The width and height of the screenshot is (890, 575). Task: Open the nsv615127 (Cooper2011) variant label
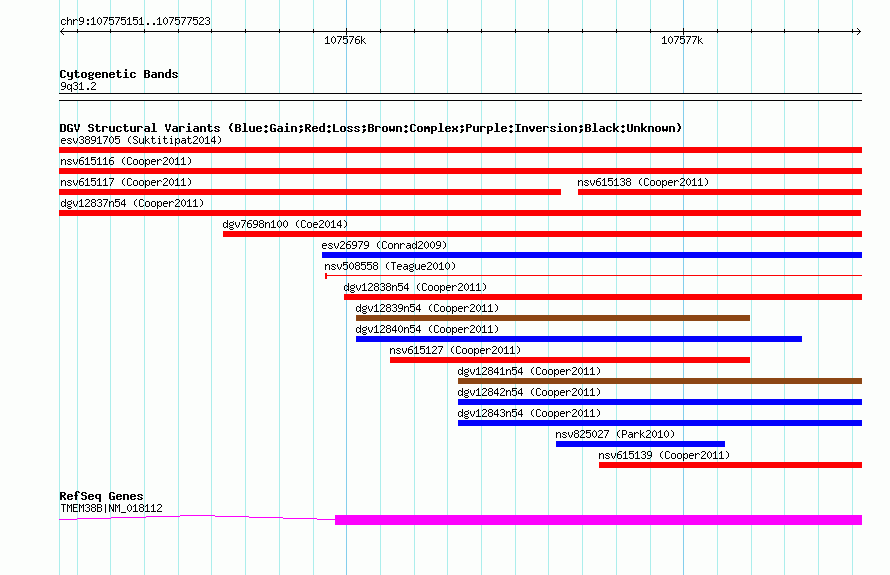point(455,350)
